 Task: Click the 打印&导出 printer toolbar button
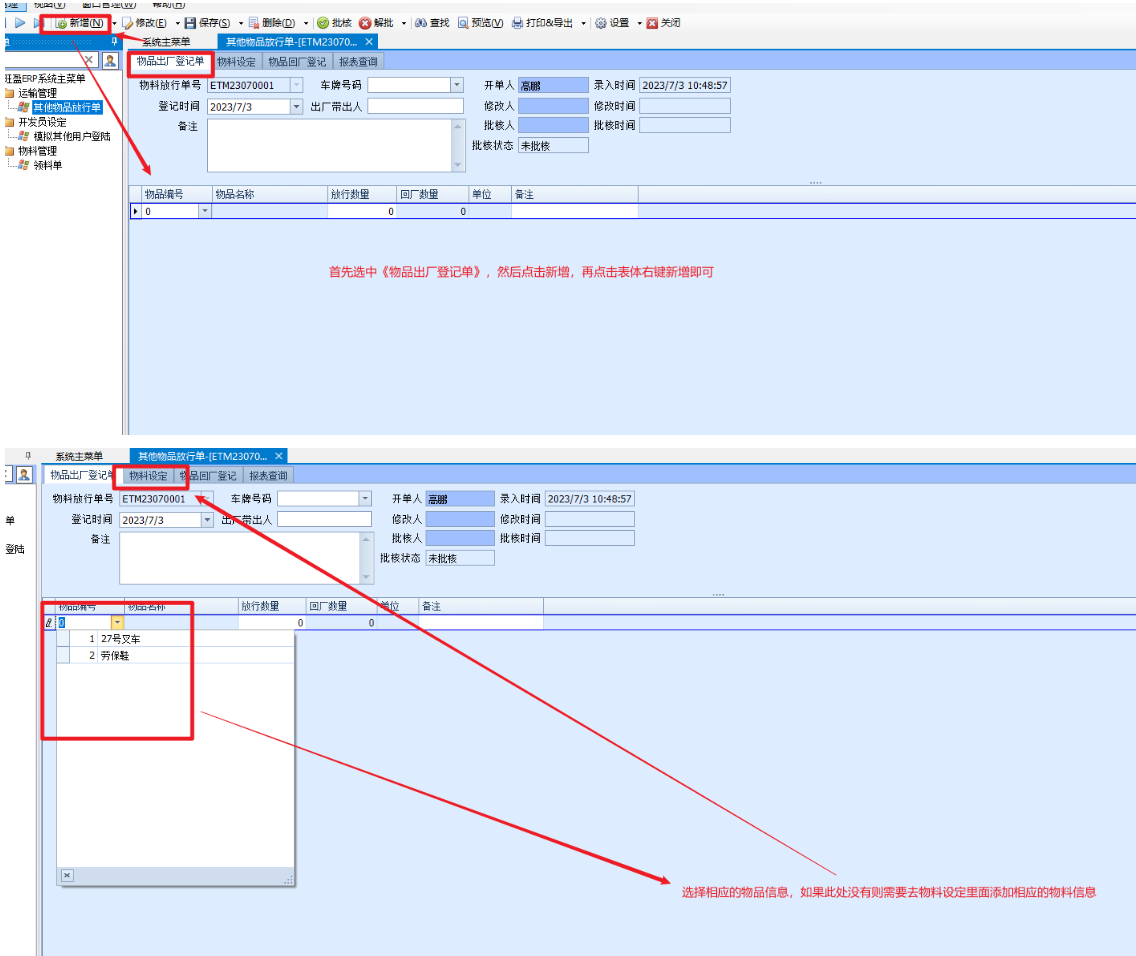click(543, 23)
